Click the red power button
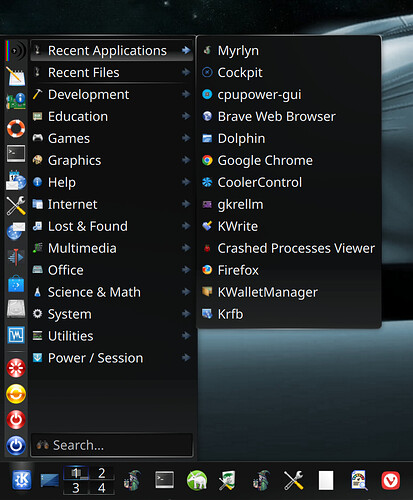The width and height of the screenshot is (413, 500). click(x=16, y=420)
